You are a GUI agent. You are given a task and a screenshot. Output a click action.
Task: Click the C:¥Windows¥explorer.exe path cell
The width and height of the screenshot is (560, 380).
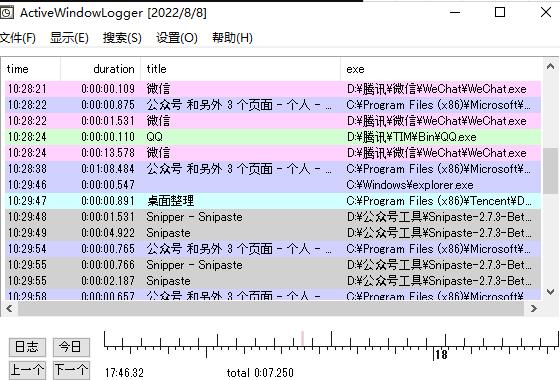pos(410,185)
